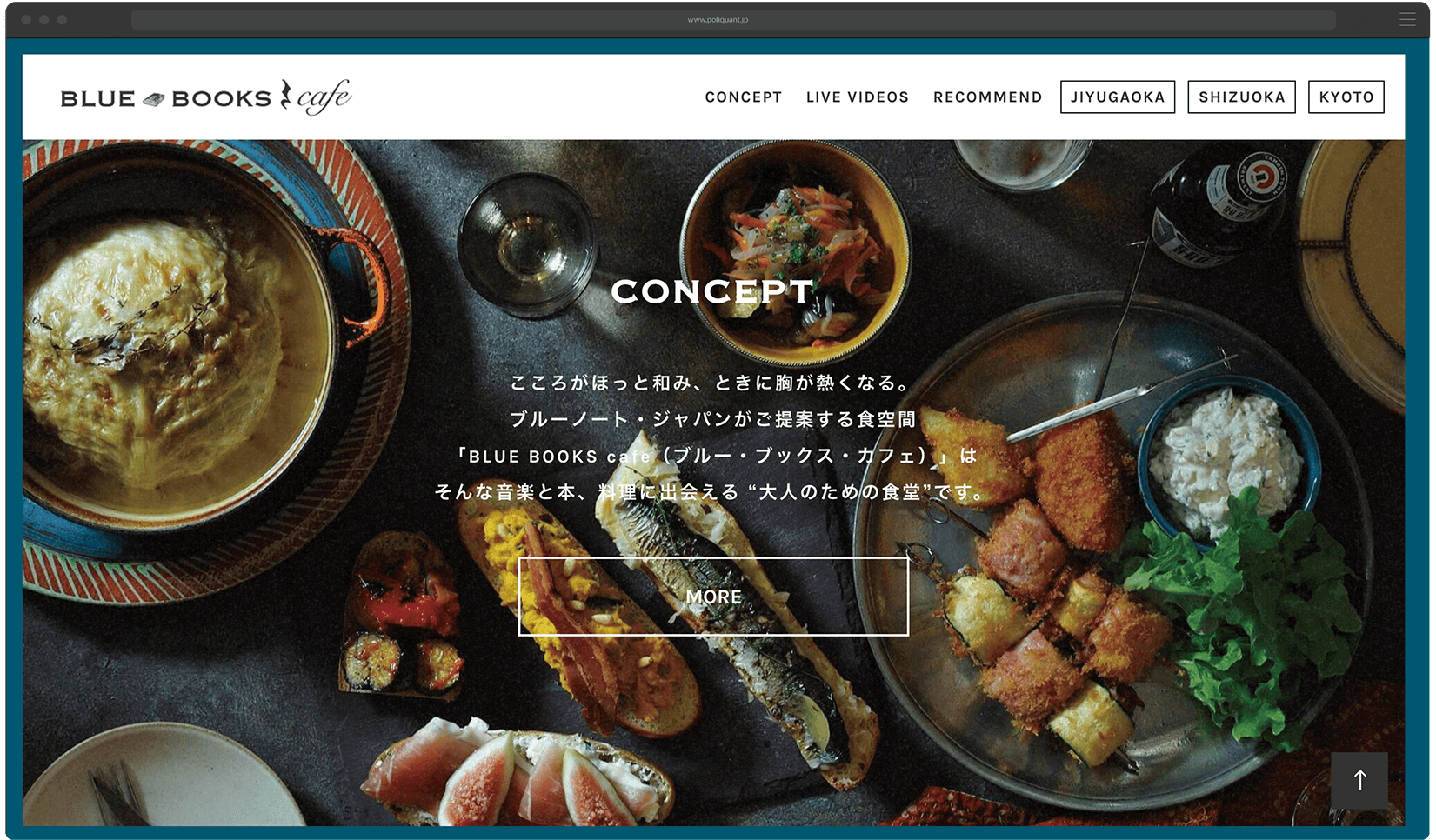Select the SHIZUOKA location button
The width and height of the screenshot is (1436, 840).
pos(1242,97)
